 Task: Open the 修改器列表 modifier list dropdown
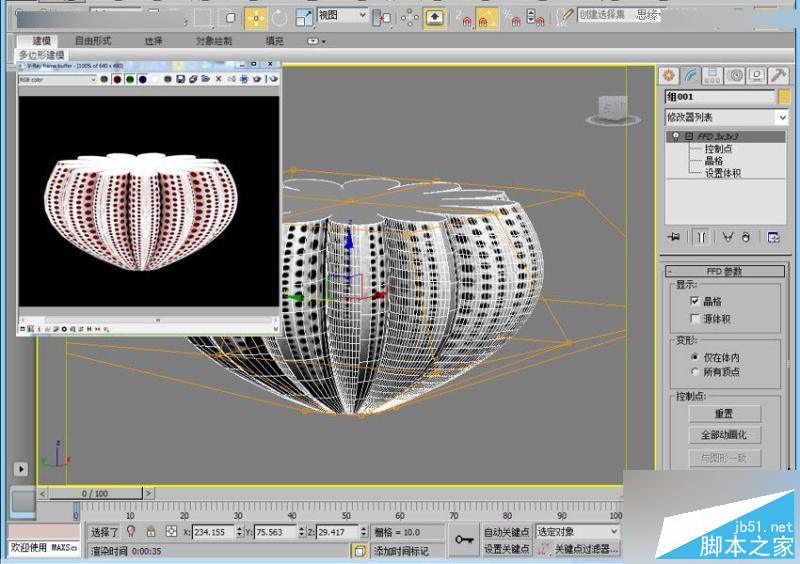(x=725, y=117)
